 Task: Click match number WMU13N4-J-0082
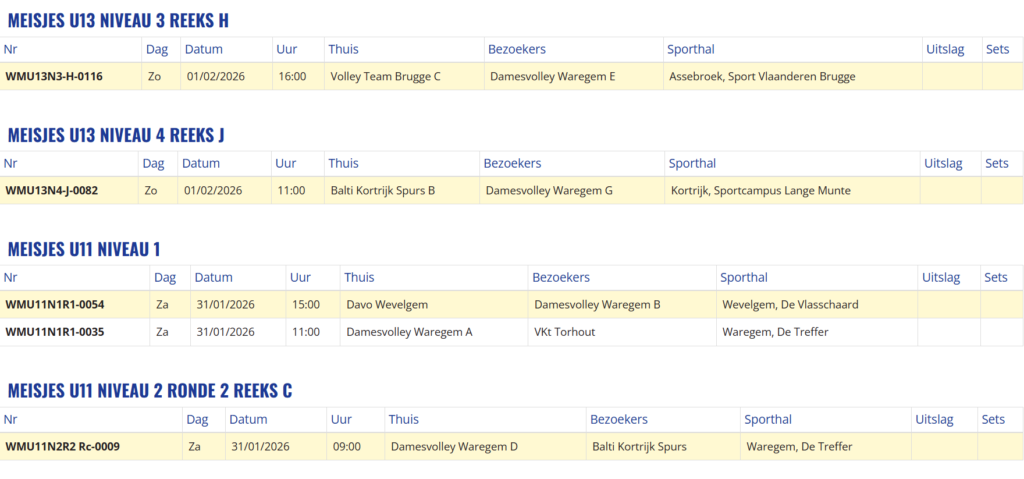[52, 190]
